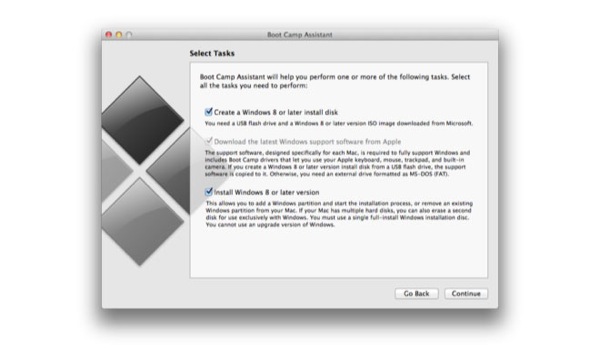Click the label Create a Windows 8 or later install disk

click(276, 112)
